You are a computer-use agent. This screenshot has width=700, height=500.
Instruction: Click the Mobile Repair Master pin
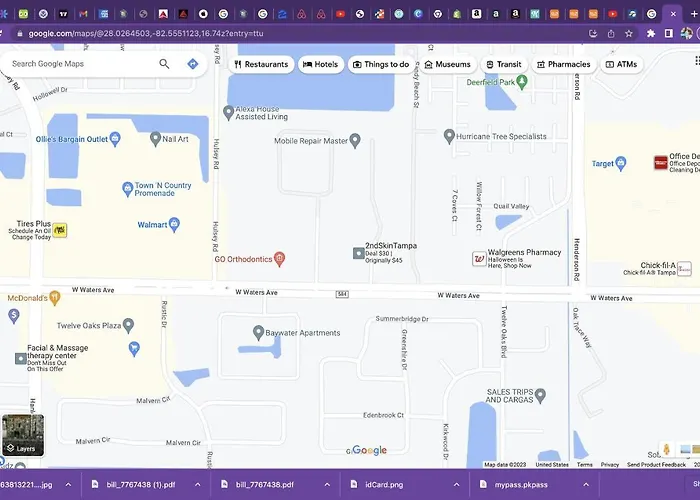[x=355, y=141]
